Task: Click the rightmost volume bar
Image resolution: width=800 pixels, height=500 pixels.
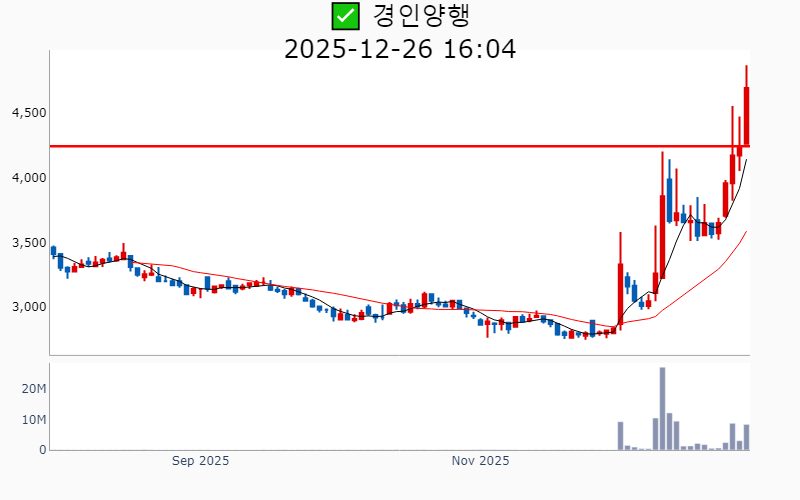Action: pyautogui.click(x=746, y=437)
